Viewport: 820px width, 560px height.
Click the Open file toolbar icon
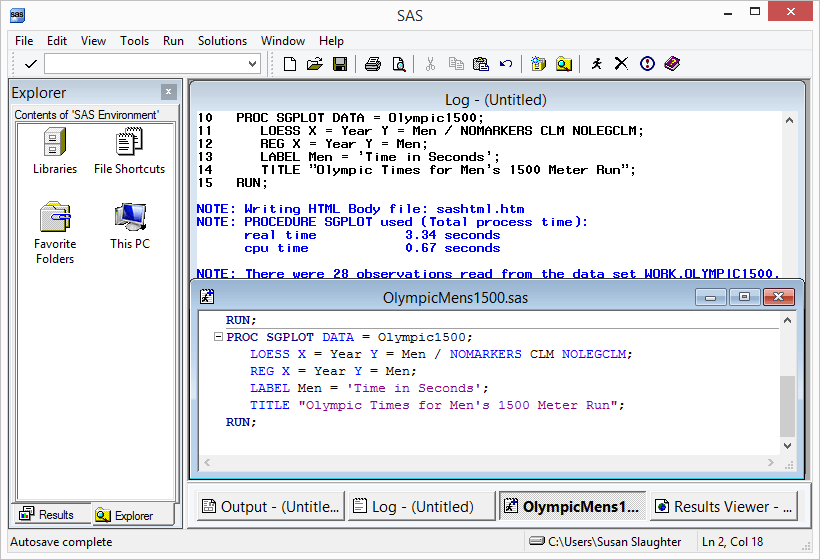tap(315, 64)
